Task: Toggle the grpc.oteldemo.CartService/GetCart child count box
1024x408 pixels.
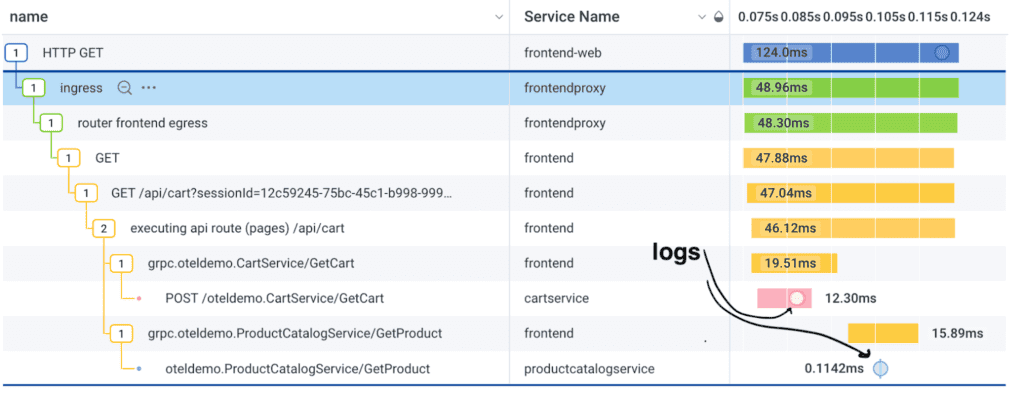Action: pos(120,263)
